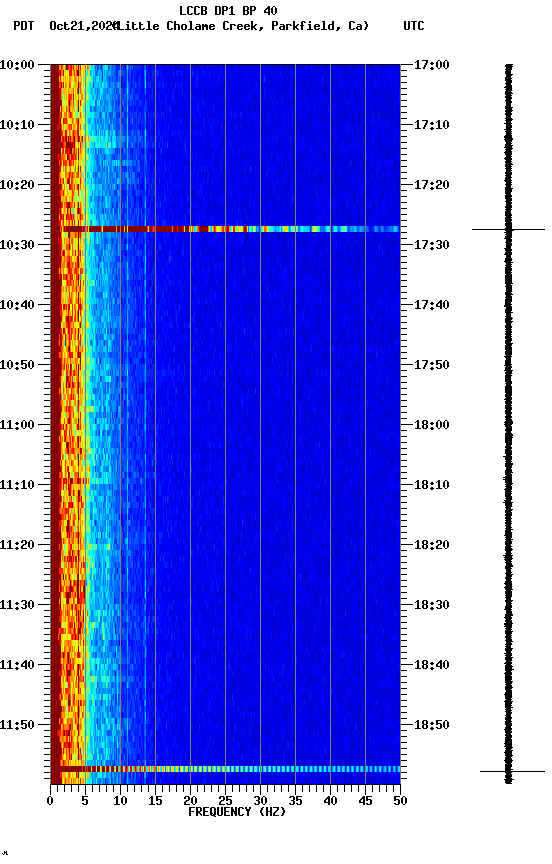This screenshot has height=864, width=552.
Task: Click the 11:30 PDT time label
Action: [x=17, y=605]
